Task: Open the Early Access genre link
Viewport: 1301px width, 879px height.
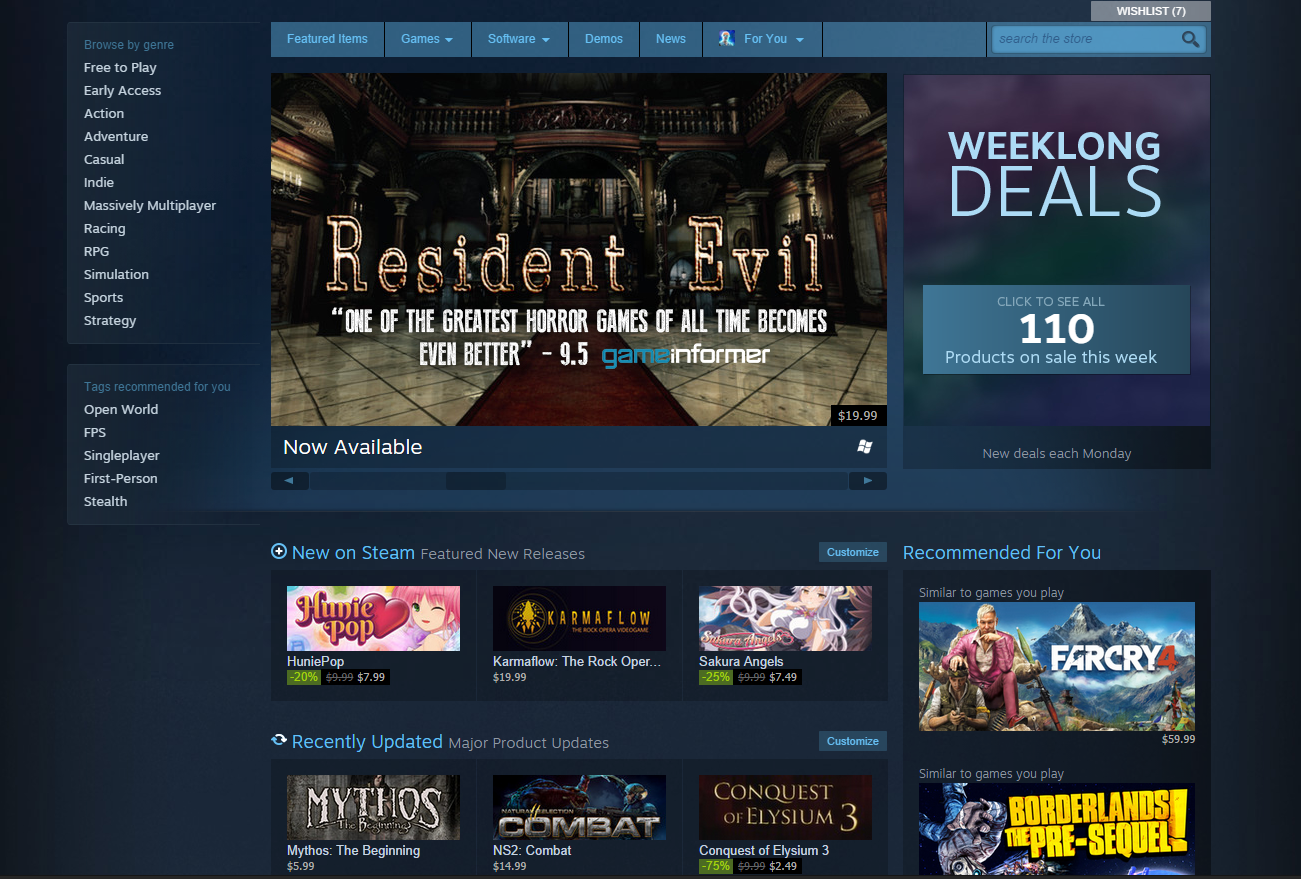Action: pos(122,91)
